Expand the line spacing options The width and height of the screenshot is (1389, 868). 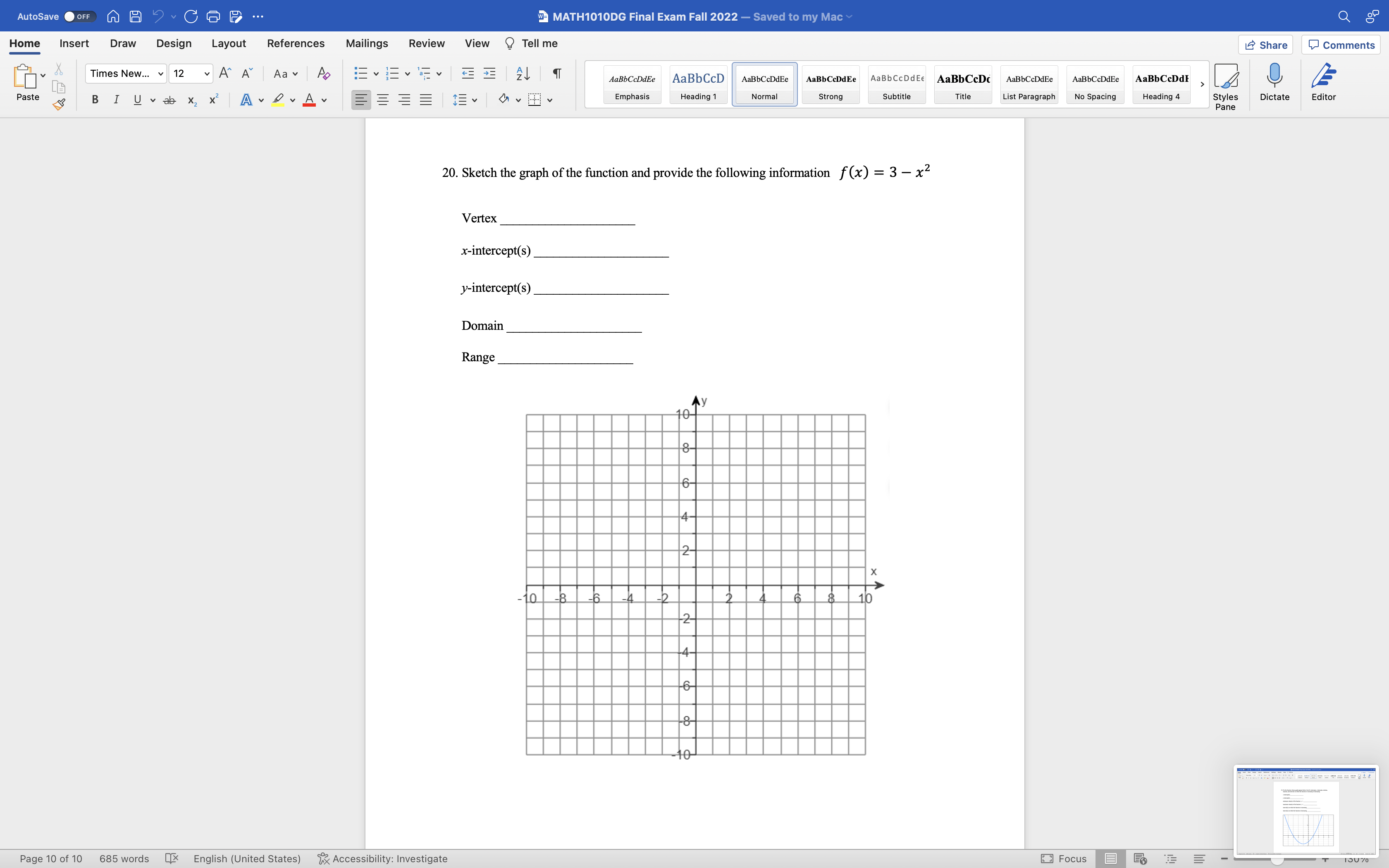point(475,99)
